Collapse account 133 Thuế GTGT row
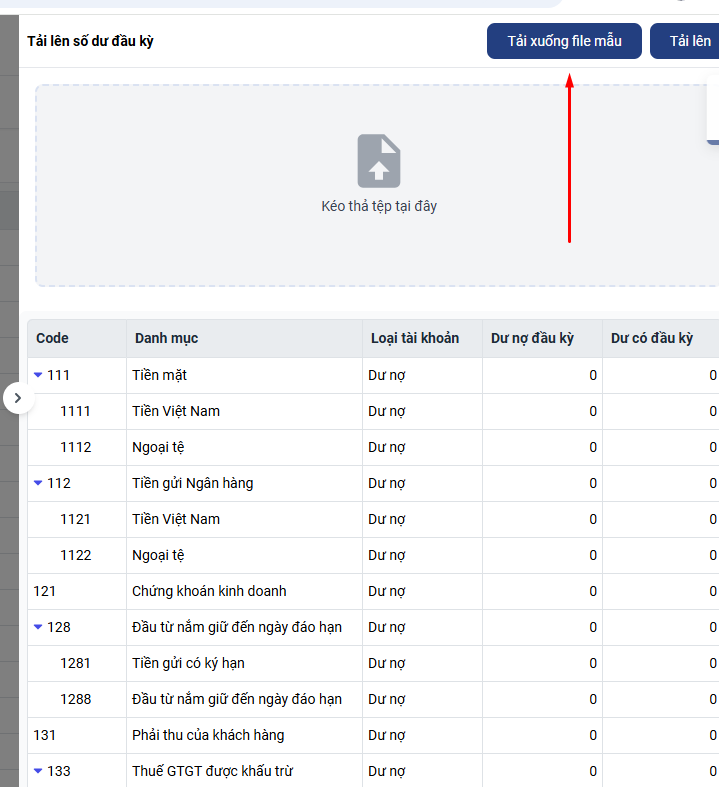Image resolution: width=719 pixels, height=787 pixels. pyautogui.click(x=38, y=771)
